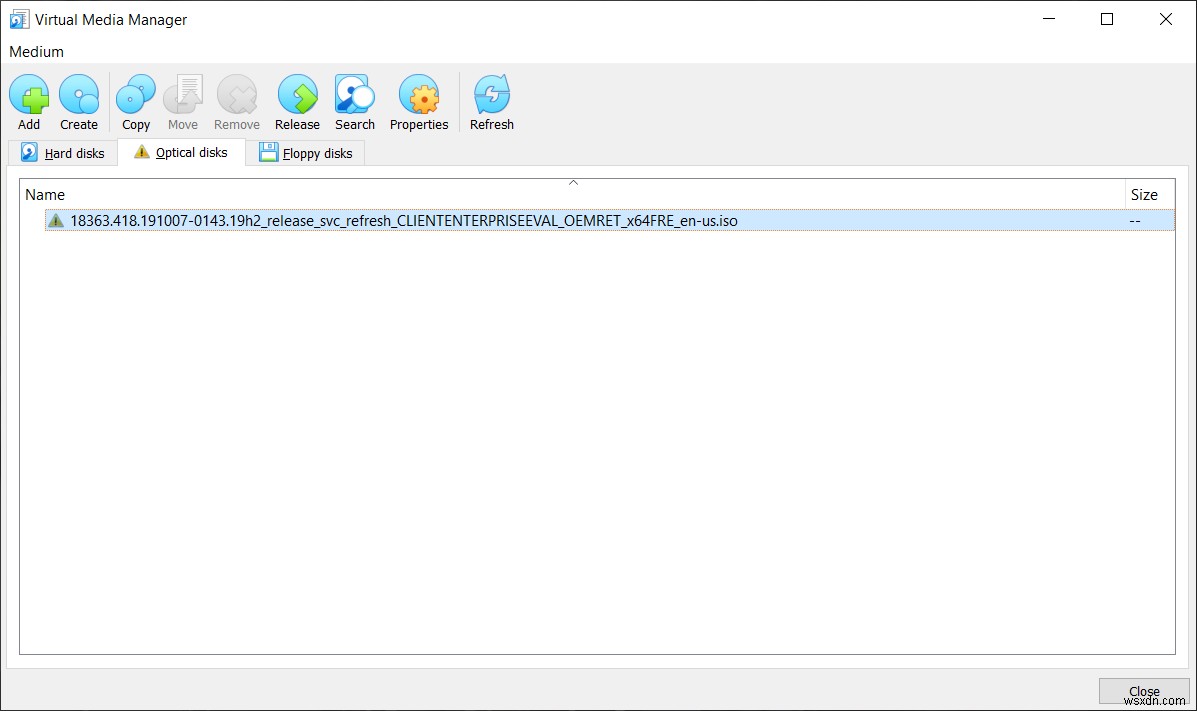
Task: Click the Refresh media icon
Action: pos(491,94)
